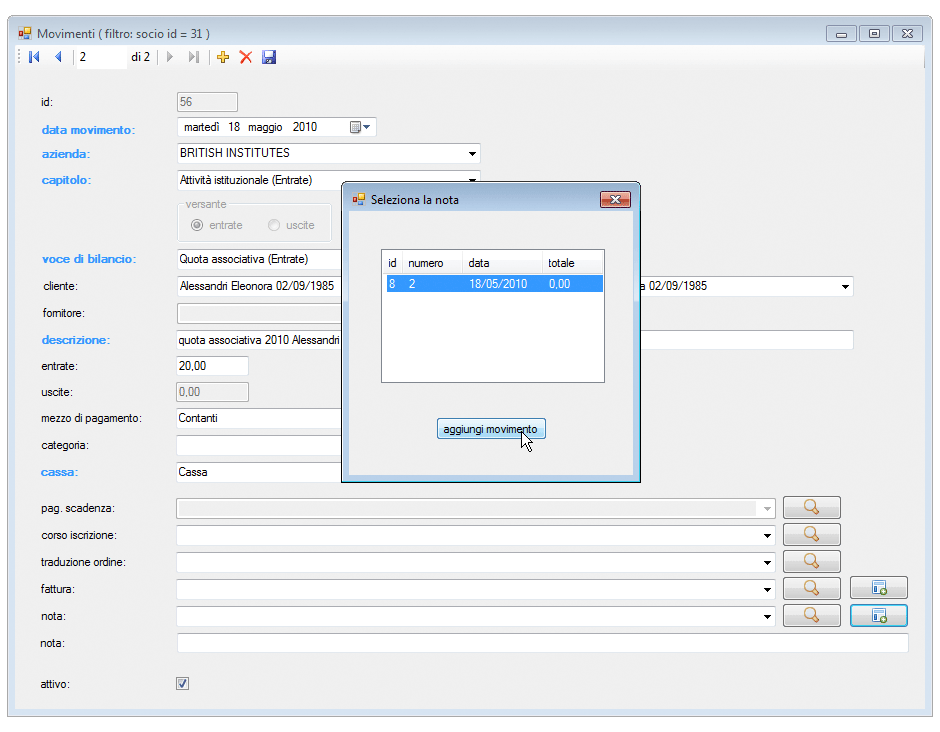Search pag. scadenza with magnifier button
The width and height of the screenshot is (940, 732).
[812, 508]
